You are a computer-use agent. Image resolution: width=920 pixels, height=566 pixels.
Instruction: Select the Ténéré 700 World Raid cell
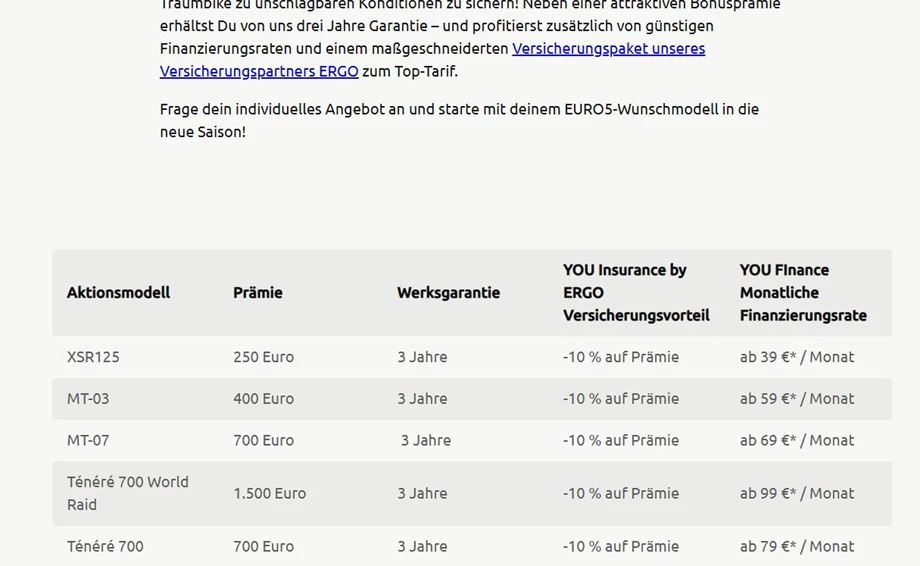127,493
